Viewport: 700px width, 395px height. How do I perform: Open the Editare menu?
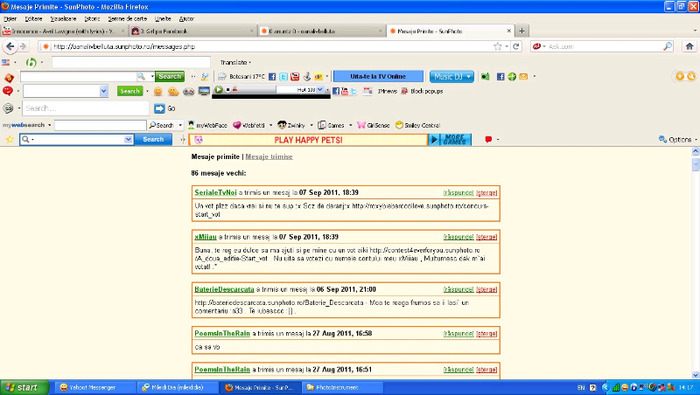tap(33, 19)
